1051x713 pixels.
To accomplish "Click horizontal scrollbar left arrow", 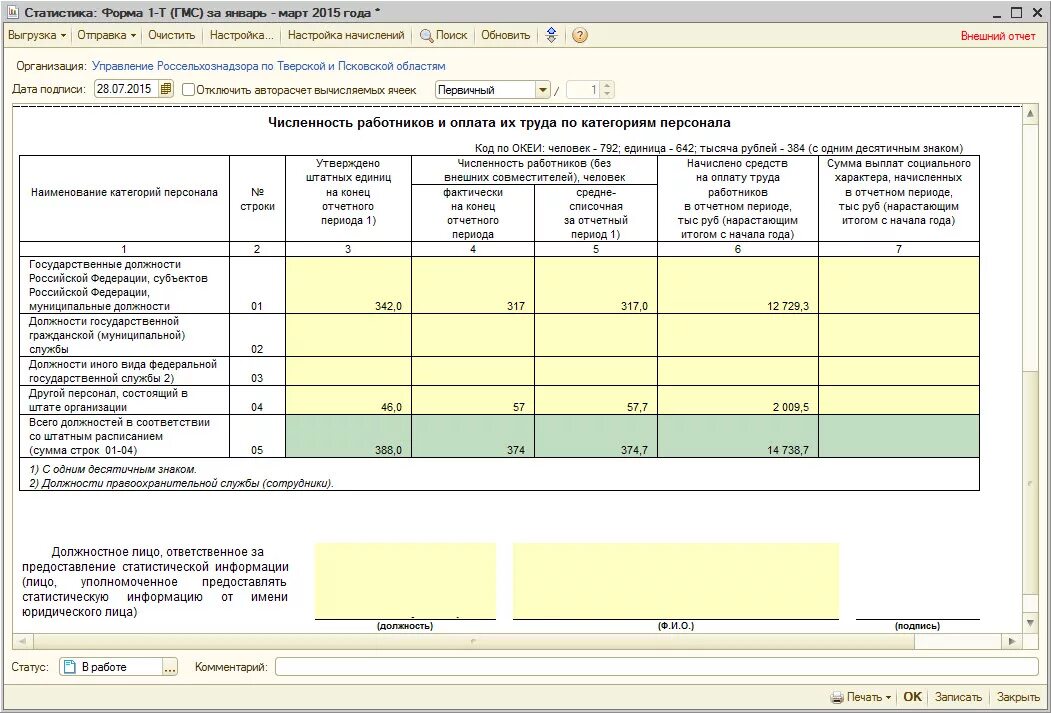I will point(21,642).
